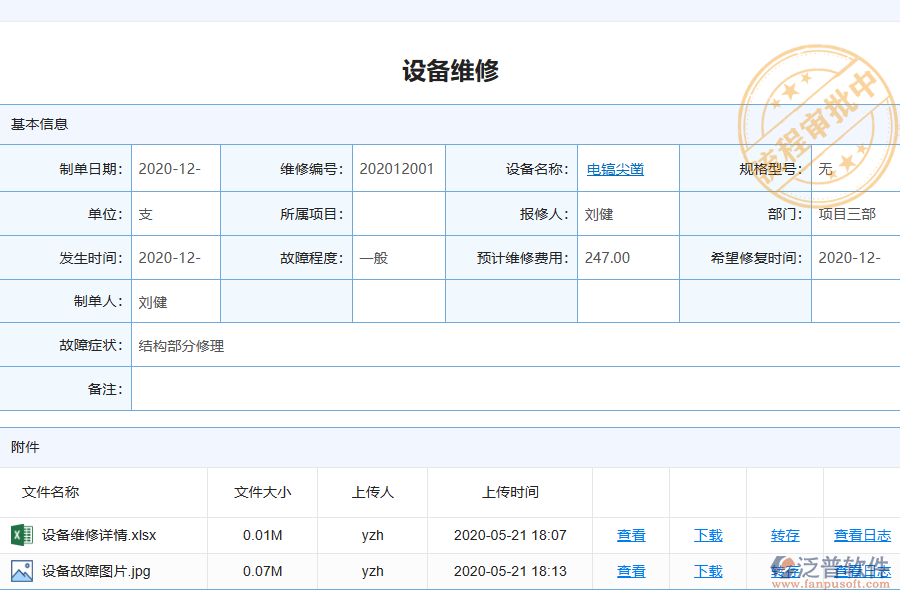Click the 设备维修 page title

450,71
